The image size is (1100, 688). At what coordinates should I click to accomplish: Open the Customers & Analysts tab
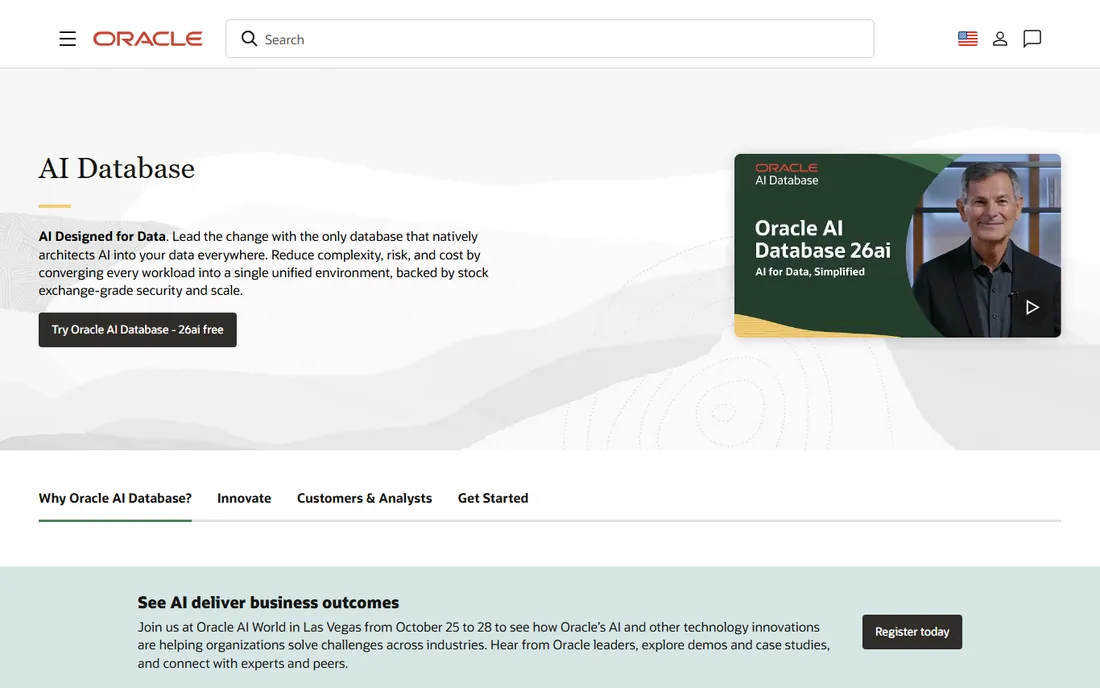[x=364, y=498]
